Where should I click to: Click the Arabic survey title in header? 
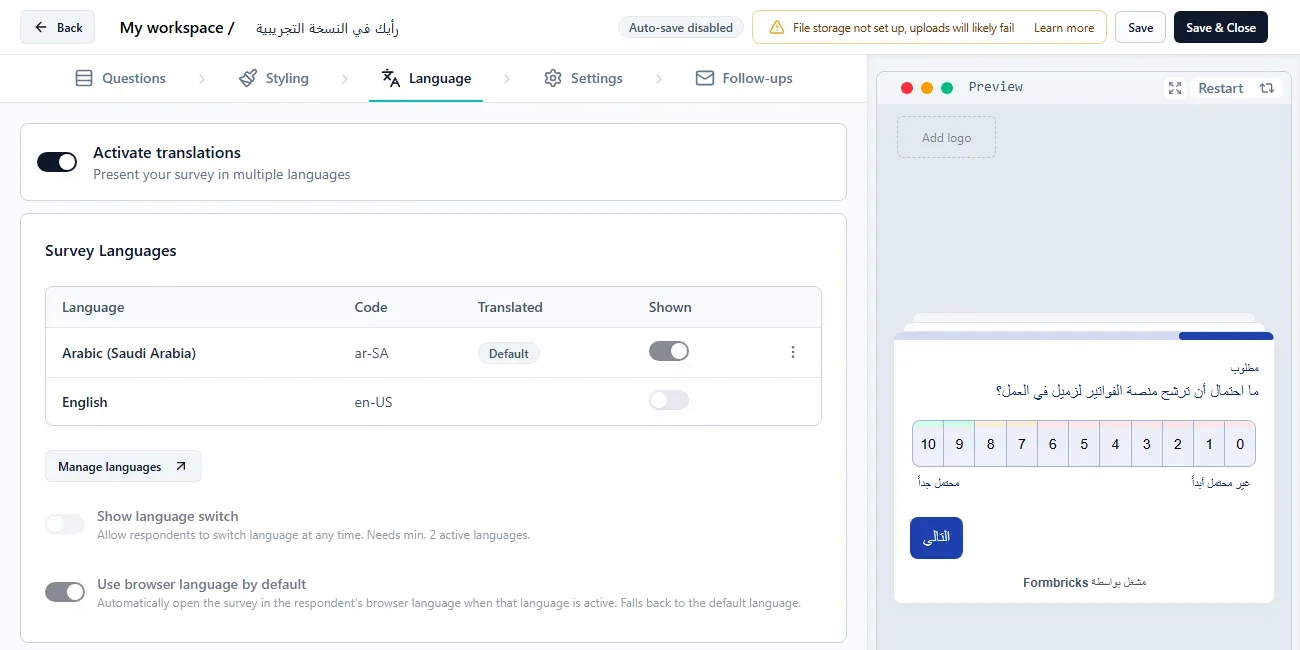(327, 28)
